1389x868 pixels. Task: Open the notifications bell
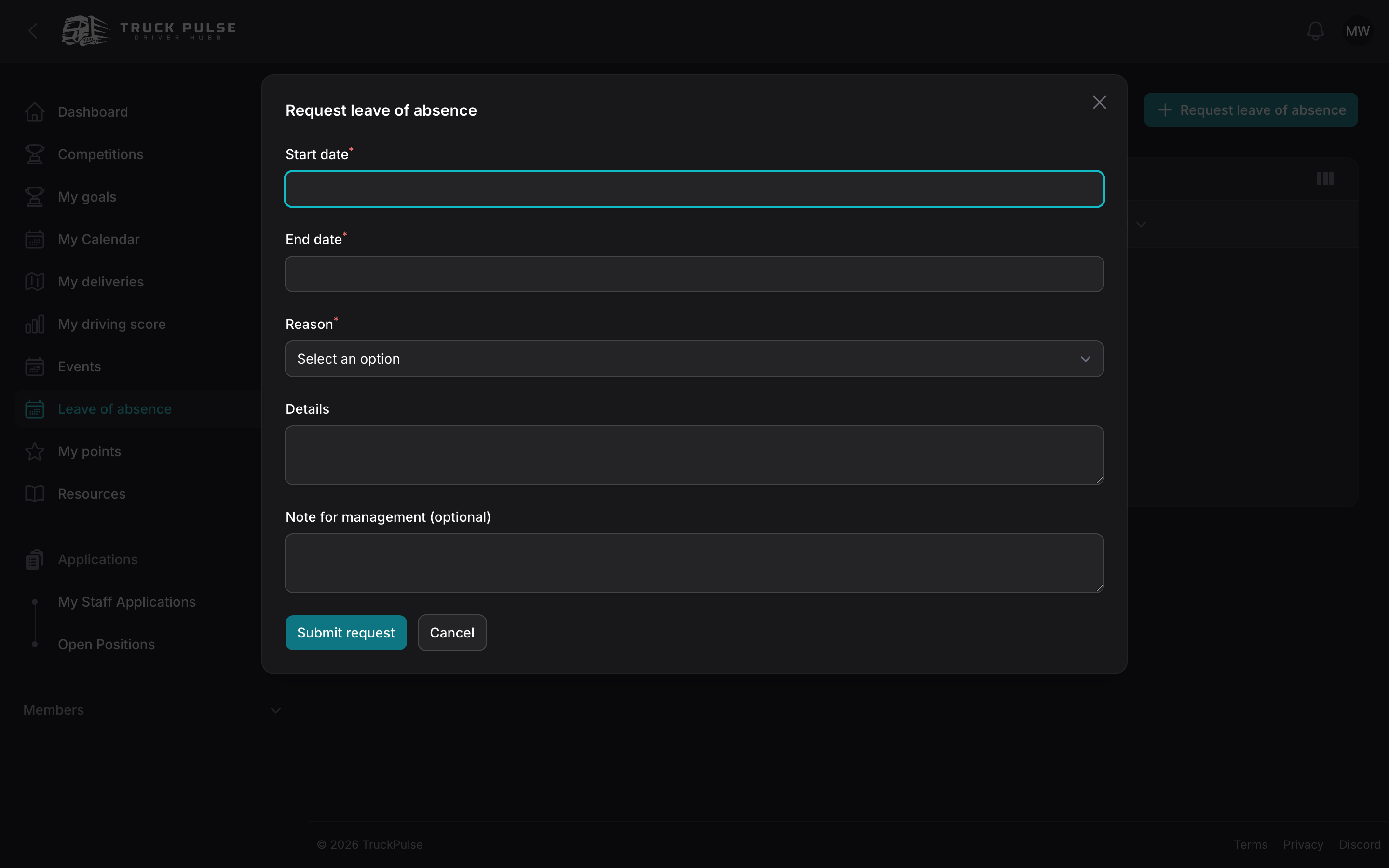point(1315,31)
